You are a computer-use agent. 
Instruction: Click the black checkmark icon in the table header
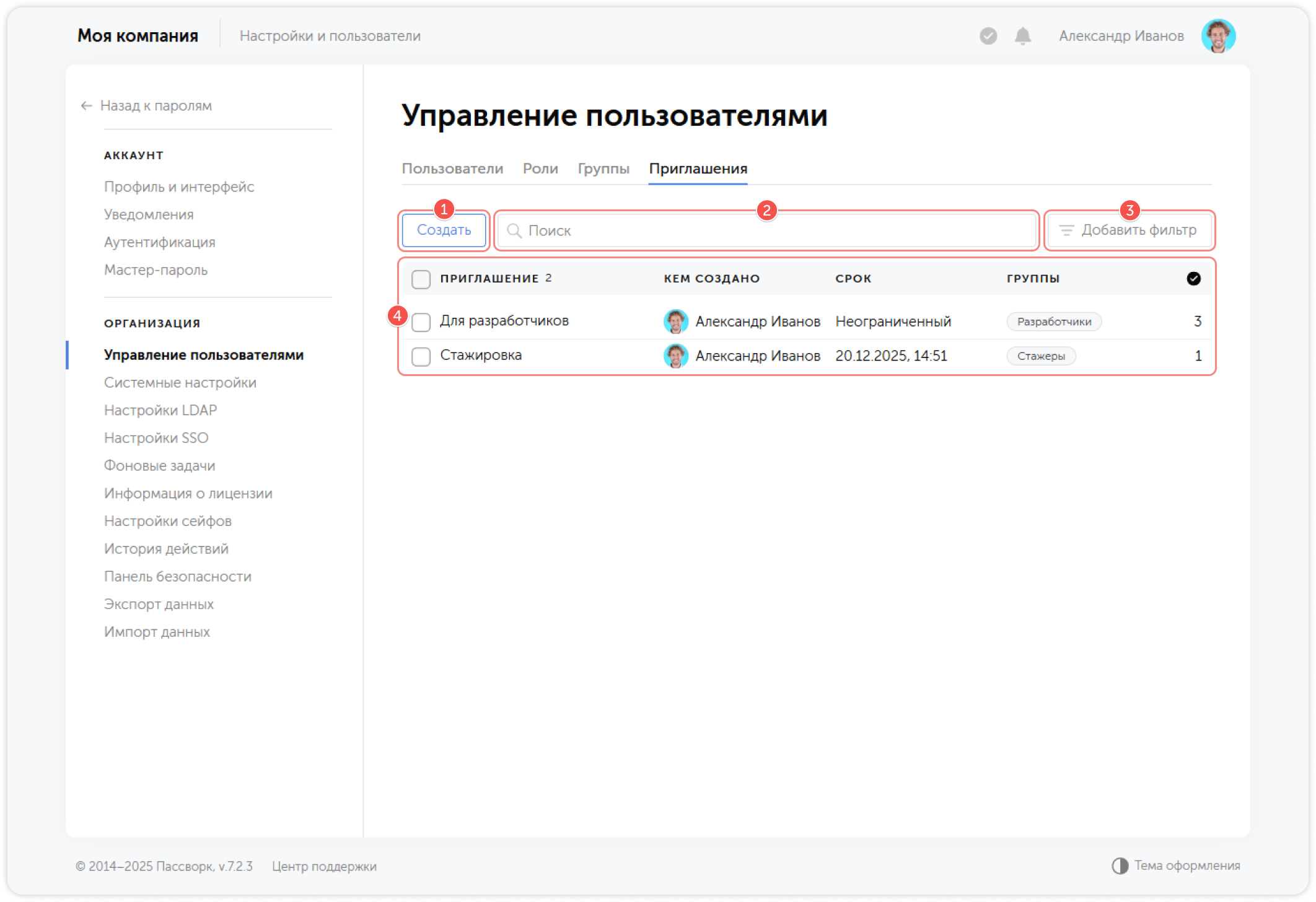pos(1194,278)
